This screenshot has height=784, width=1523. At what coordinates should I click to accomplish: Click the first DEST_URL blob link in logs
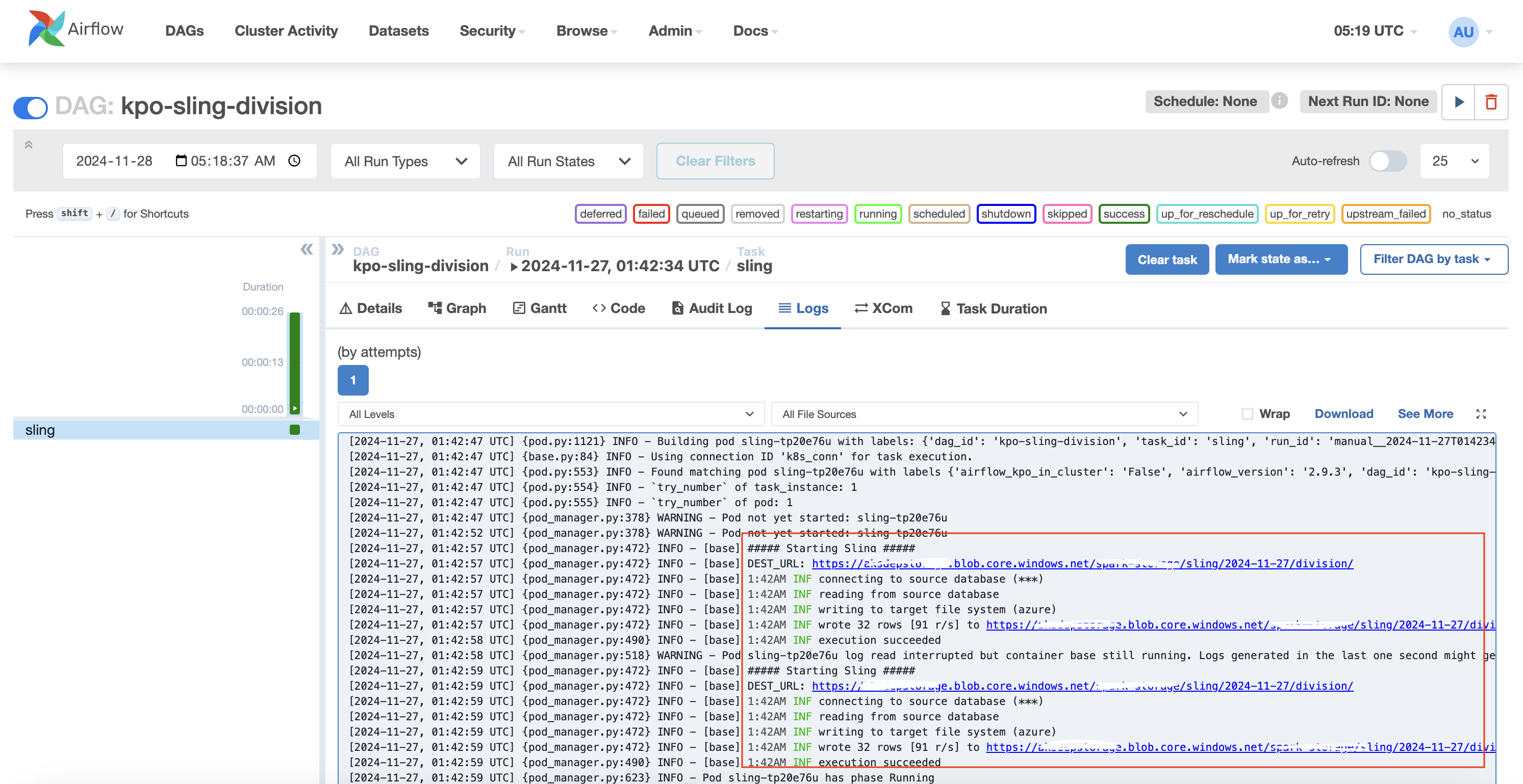(1082, 564)
